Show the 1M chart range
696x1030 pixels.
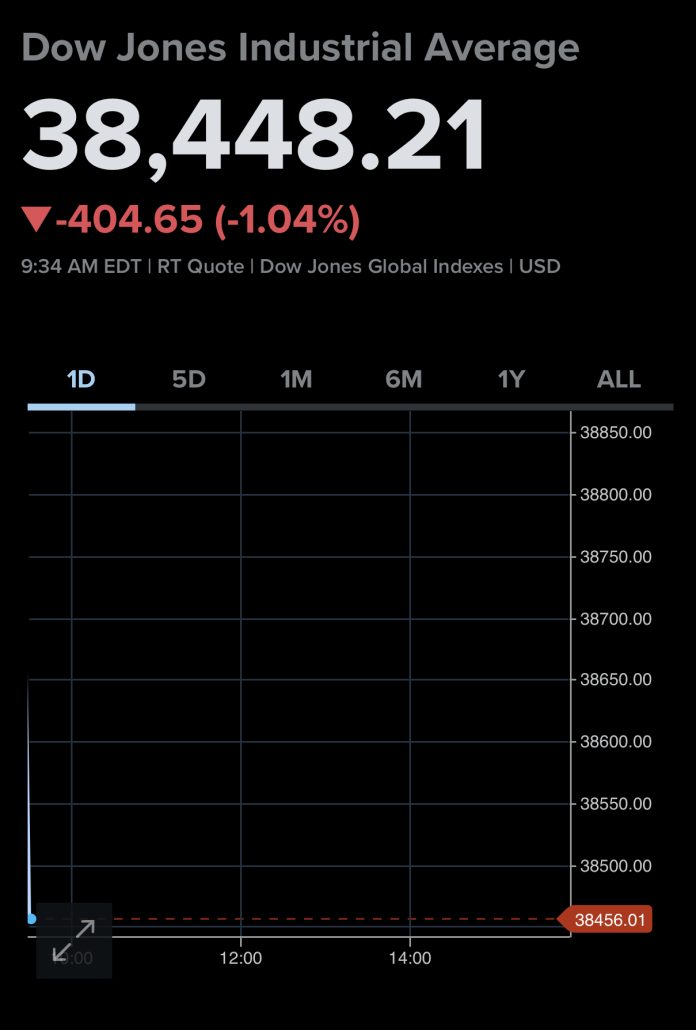pyautogui.click(x=296, y=380)
